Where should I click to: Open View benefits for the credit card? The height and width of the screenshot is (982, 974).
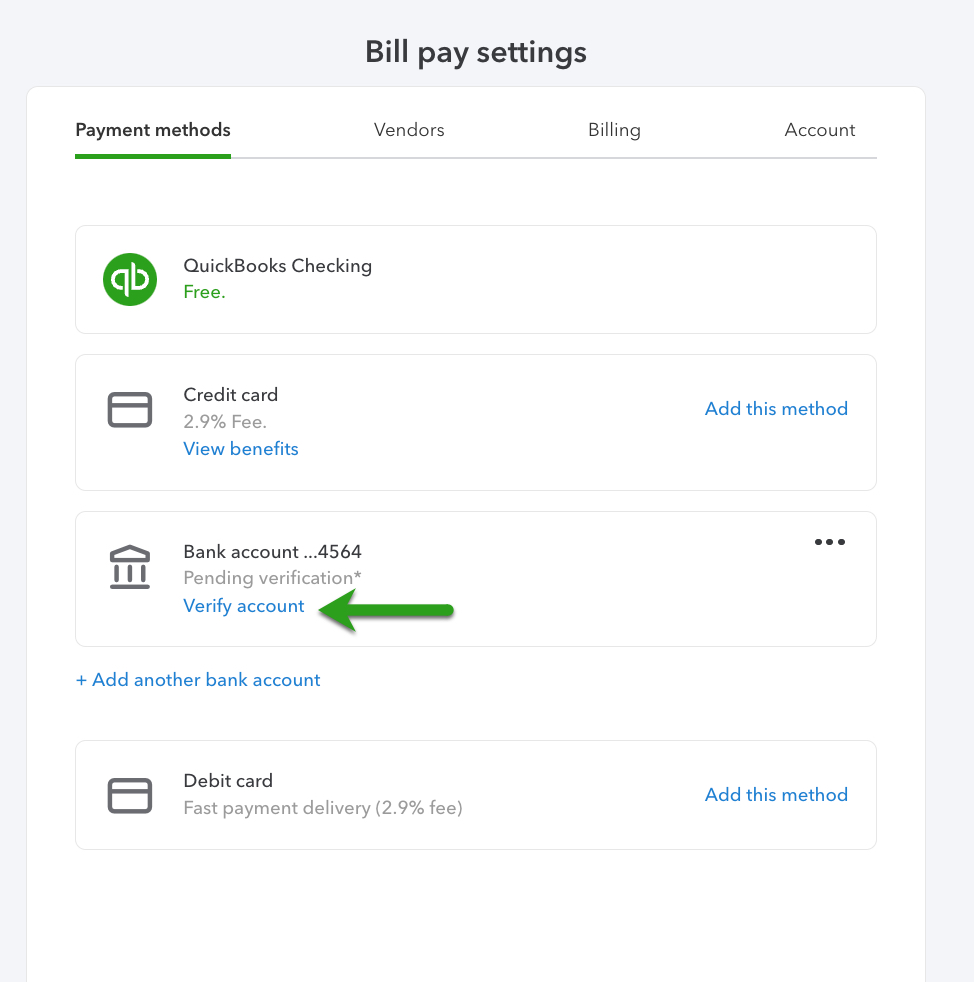pos(240,449)
